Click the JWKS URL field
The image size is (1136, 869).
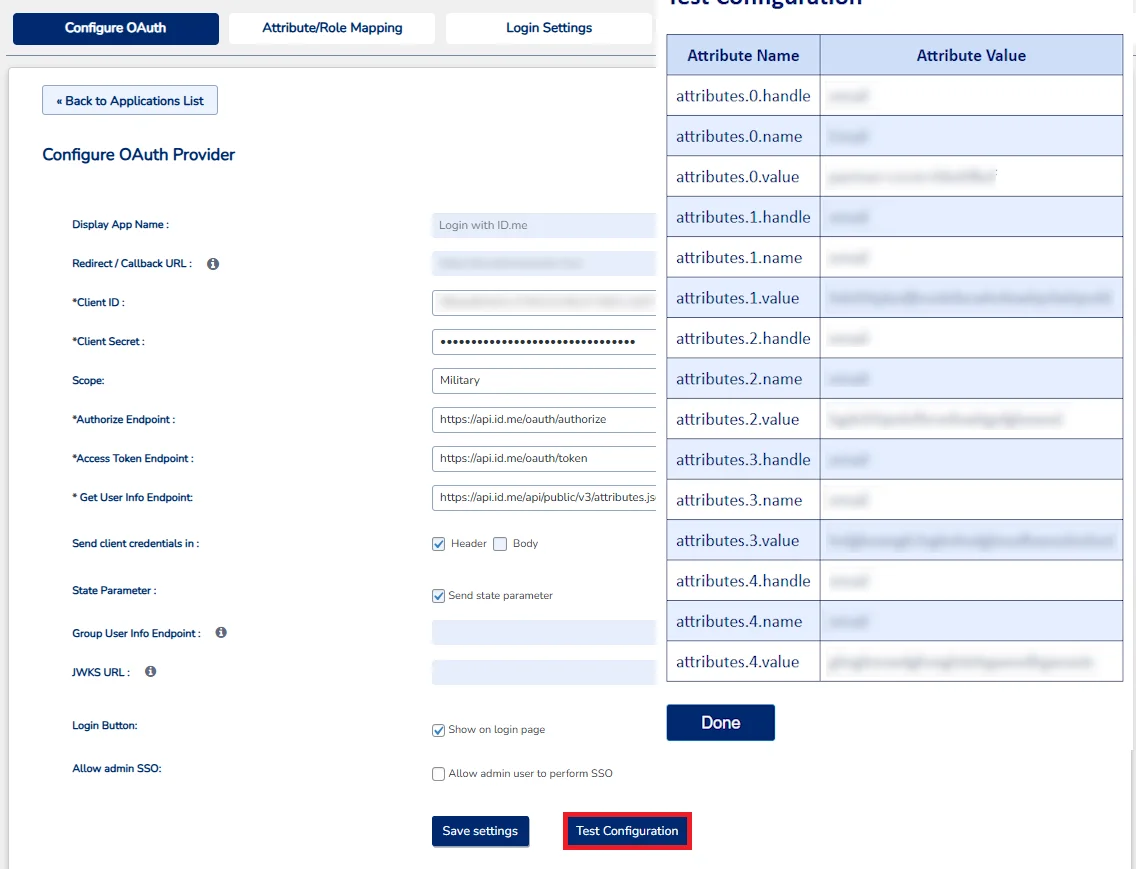click(x=543, y=673)
